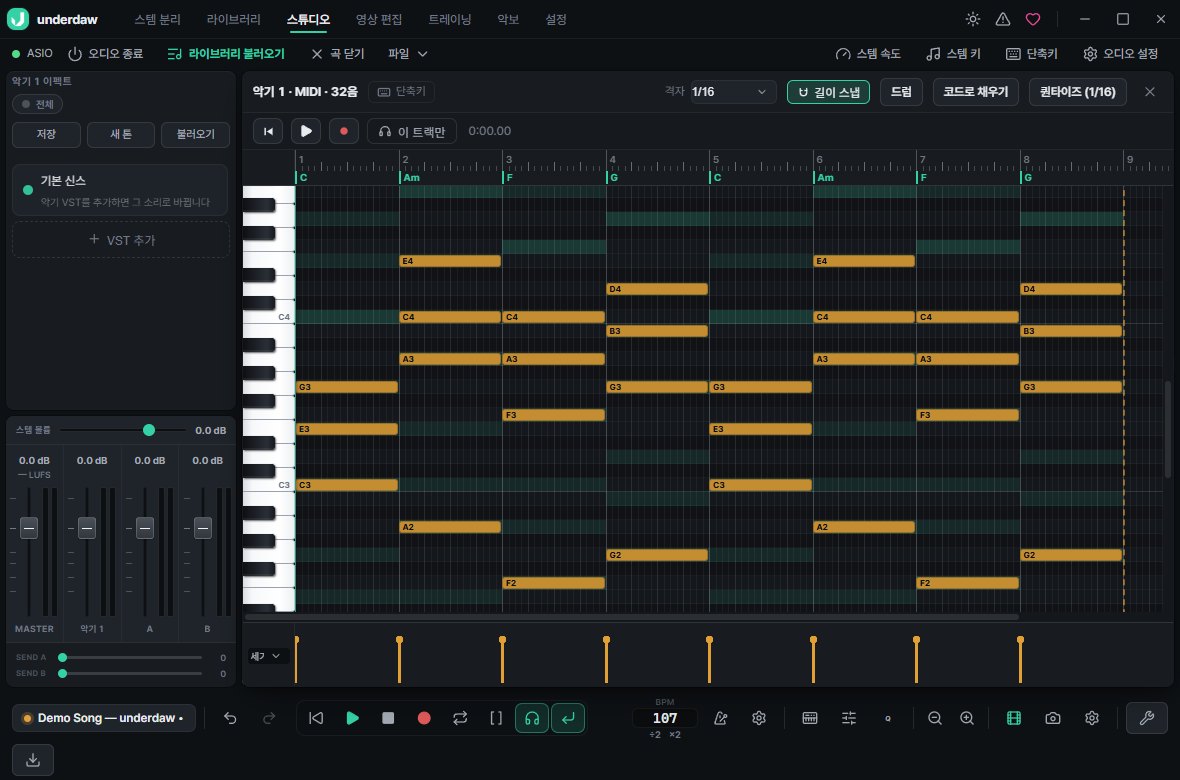
Task: Click 곡 닫기 to close song
Action: pyautogui.click(x=337, y=53)
